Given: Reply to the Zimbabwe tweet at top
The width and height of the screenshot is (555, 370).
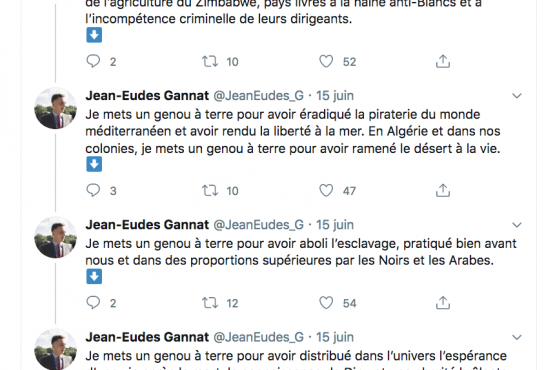Looking at the screenshot, I should pos(93,61).
